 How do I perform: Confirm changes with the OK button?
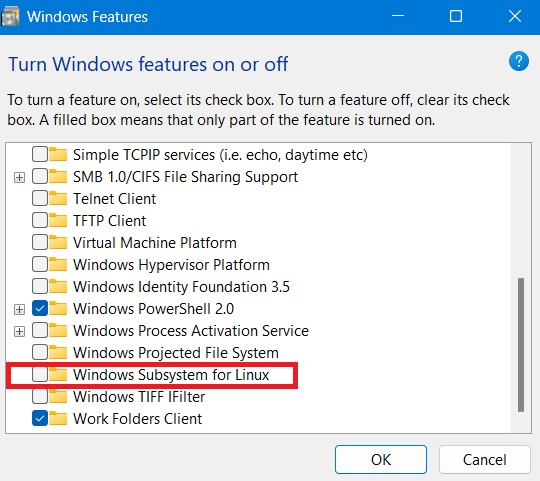(x=381, y=459)
